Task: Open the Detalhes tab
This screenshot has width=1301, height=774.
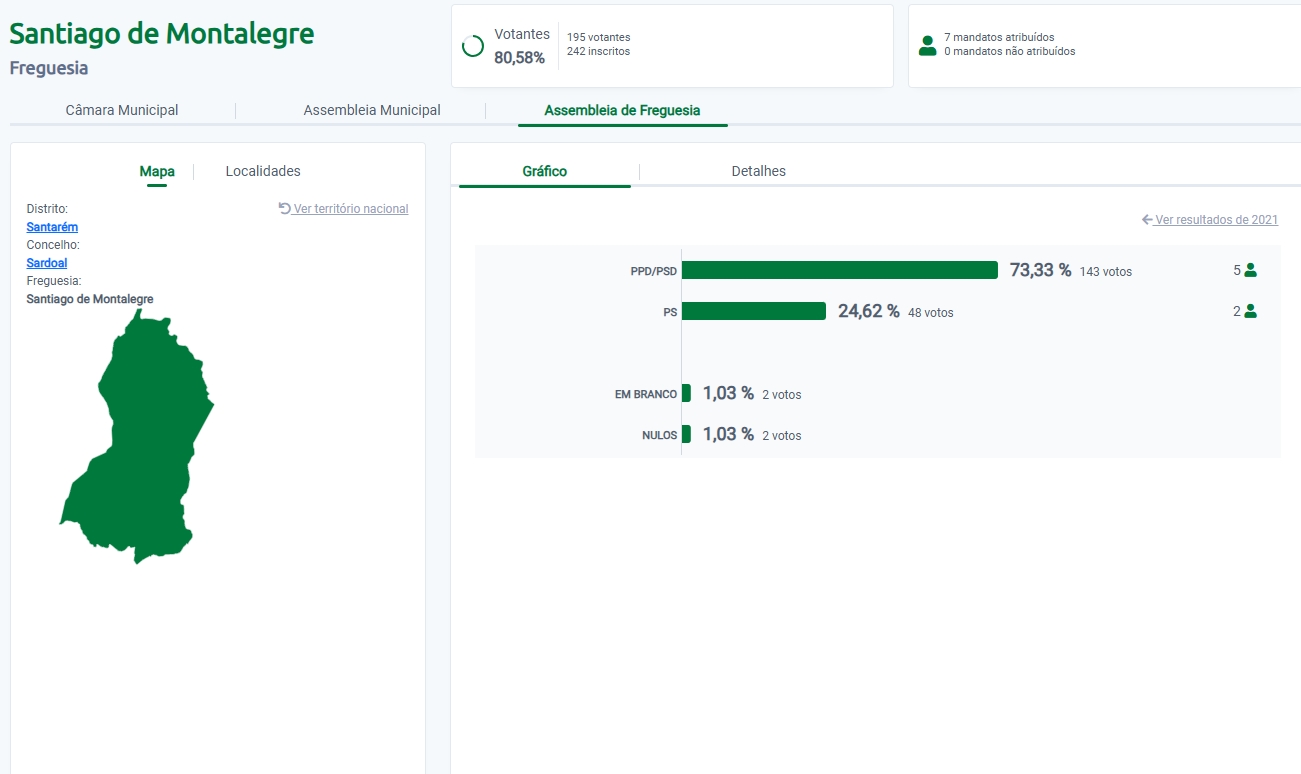Action: pyautogui.click(x=758, y=171)
